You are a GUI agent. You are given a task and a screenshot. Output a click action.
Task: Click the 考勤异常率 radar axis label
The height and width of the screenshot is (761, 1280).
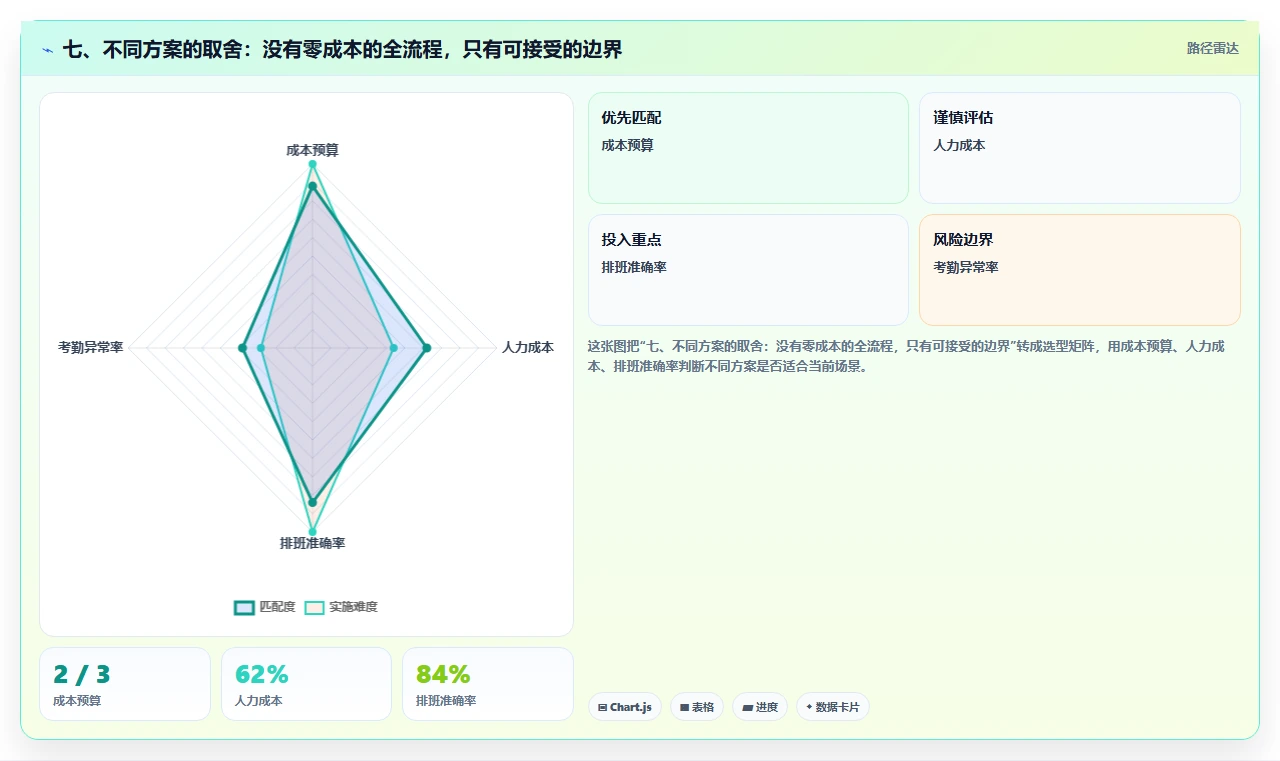[x=91, y=348]
